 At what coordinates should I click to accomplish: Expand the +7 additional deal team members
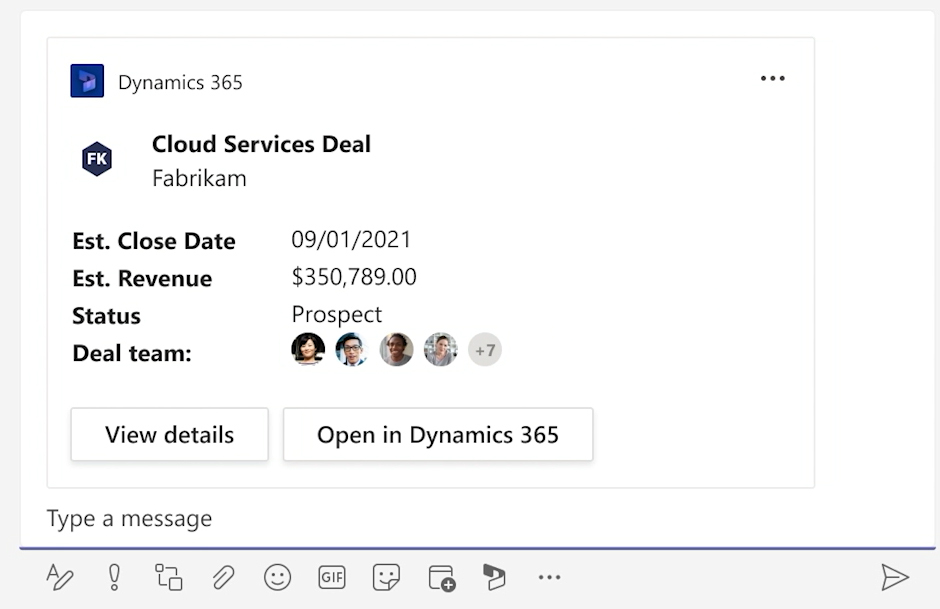click(485, 350)
